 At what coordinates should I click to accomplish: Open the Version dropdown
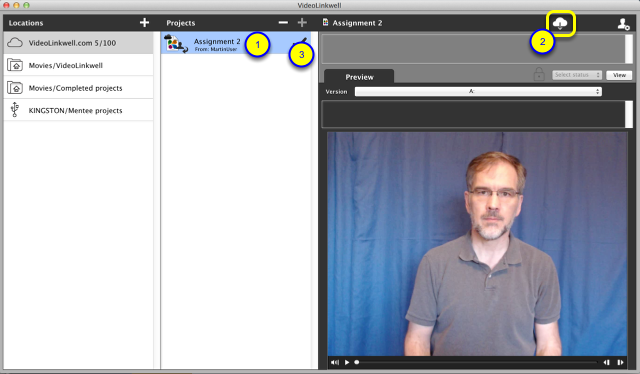tap(478, 91)
